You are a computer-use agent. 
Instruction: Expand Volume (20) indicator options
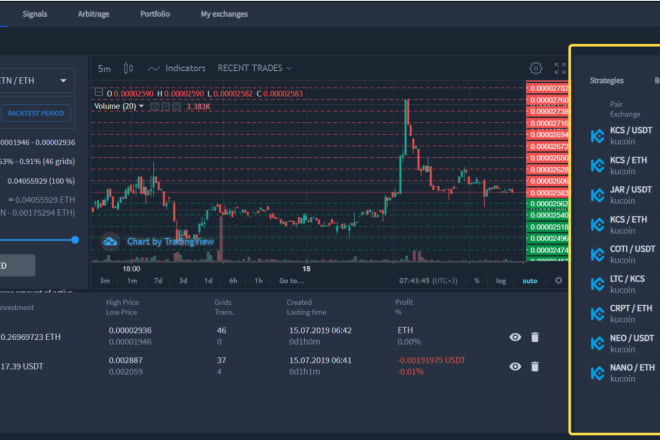point(141,106)
